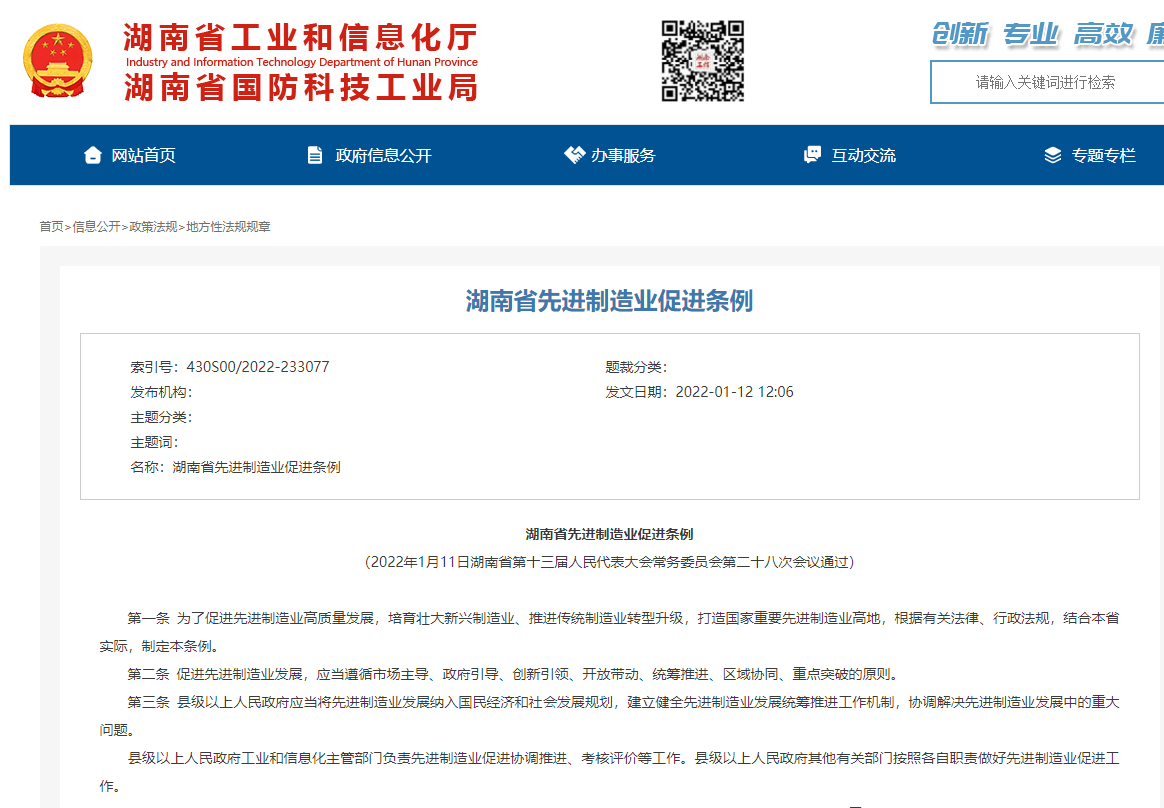Screen dimensions: 1164x808
Task: Click the handshake icon beside 办事服务
Action: (x=575, y=154)
